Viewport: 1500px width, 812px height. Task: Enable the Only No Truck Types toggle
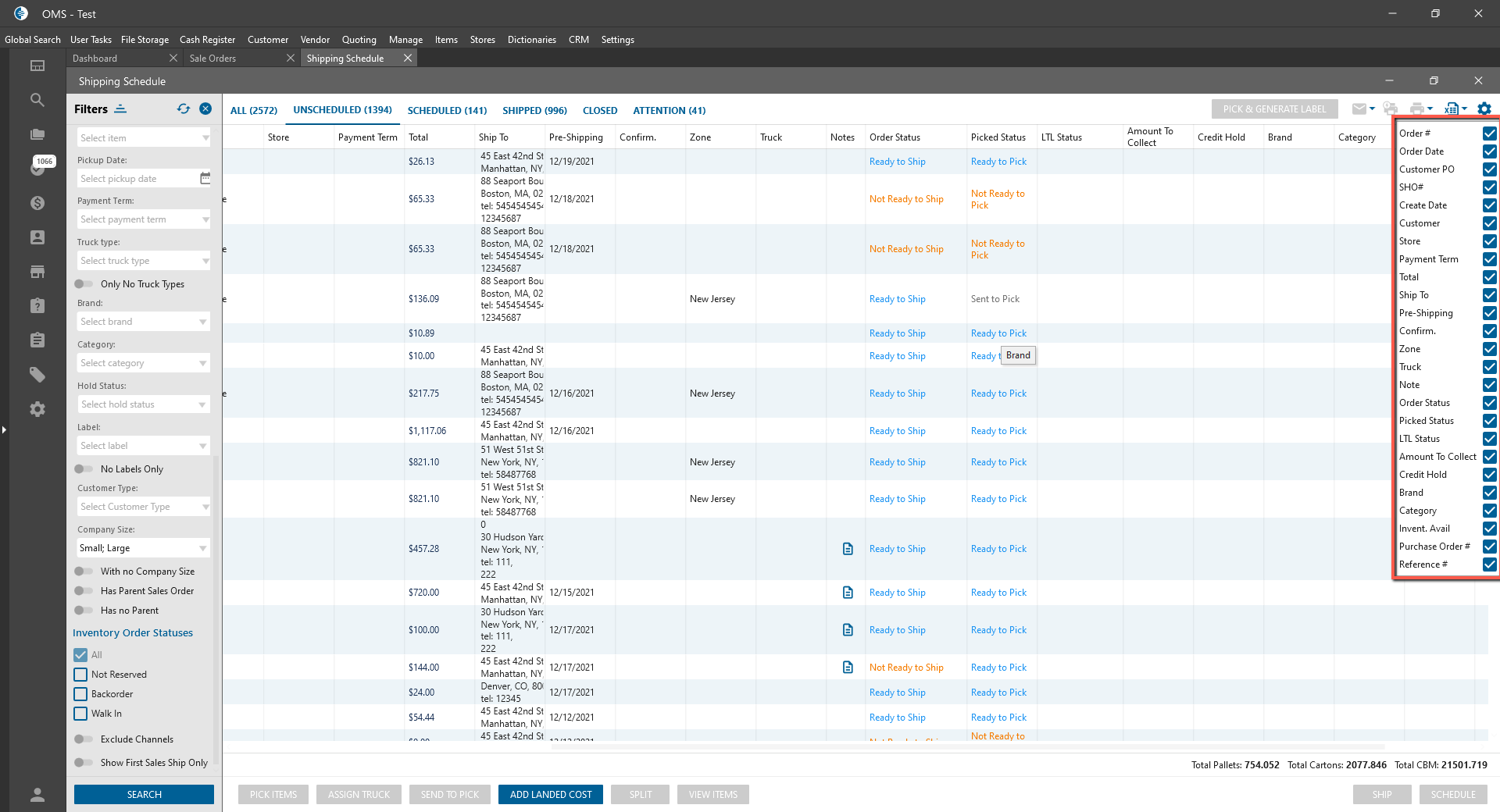[84, 284]
